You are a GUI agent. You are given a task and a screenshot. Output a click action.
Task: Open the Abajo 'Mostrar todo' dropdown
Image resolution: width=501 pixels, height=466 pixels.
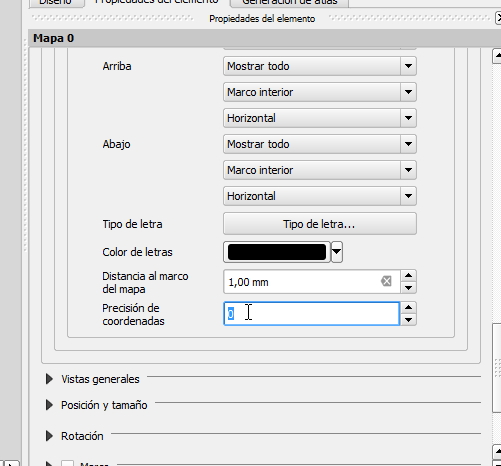[320, 144]
